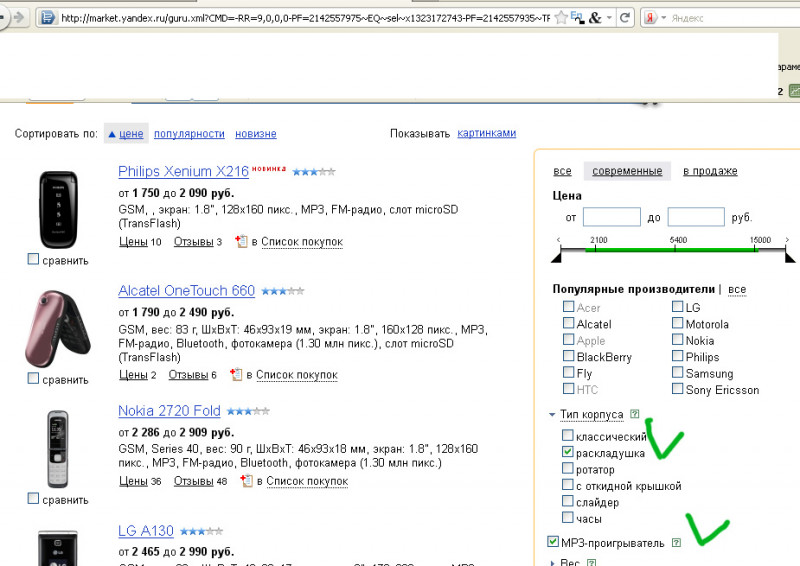Open help icon next to Тип корпуса
The height and width of the screenshot is (566, 800).
tap(634, 414)
